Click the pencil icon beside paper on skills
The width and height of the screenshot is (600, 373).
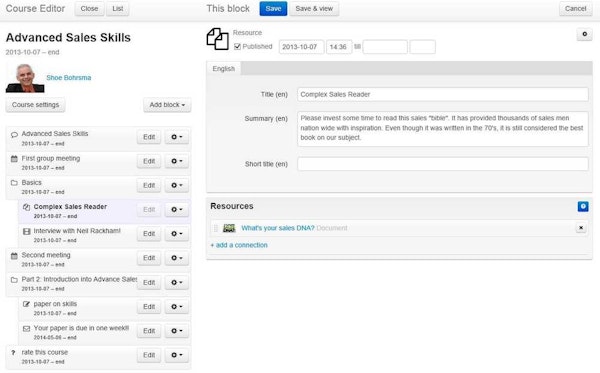(x=26, y=304)
